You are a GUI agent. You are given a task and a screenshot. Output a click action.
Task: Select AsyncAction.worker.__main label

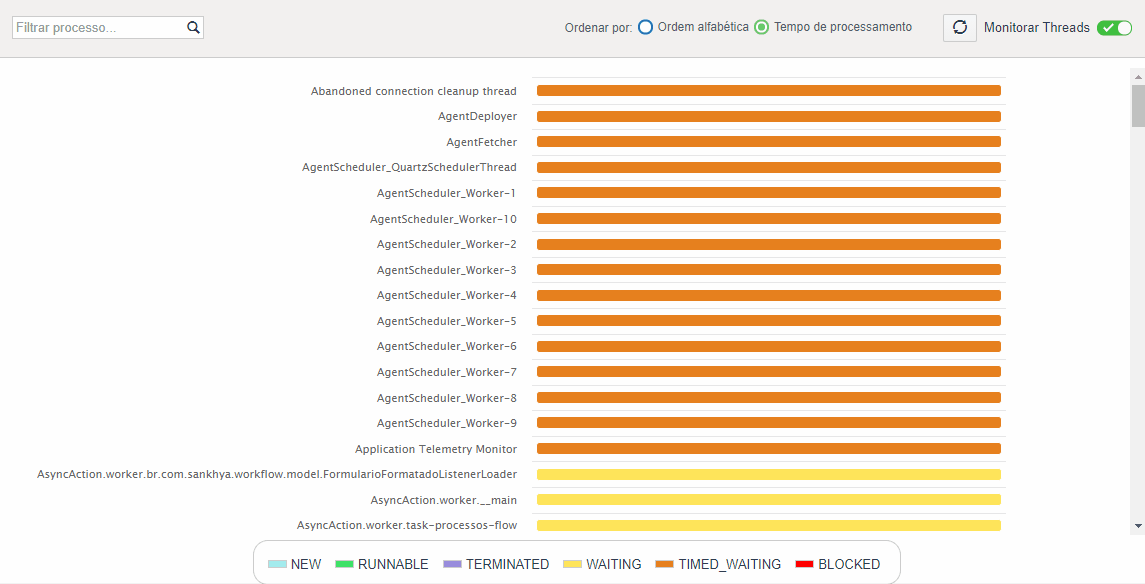pyautogui.click(x=443, y=500)
